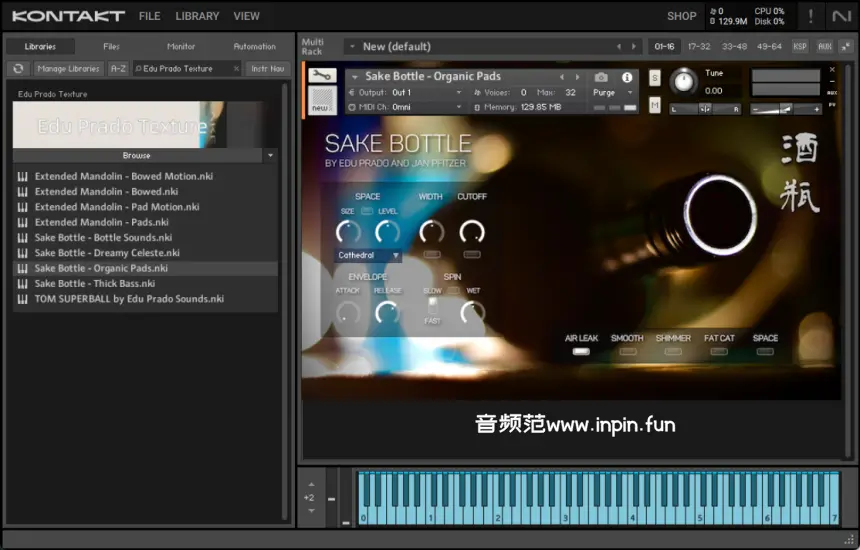The width and height of the screenshot is (860, 550).
Task: Open the instrument info icon
Action: click(x=627, y=77)
